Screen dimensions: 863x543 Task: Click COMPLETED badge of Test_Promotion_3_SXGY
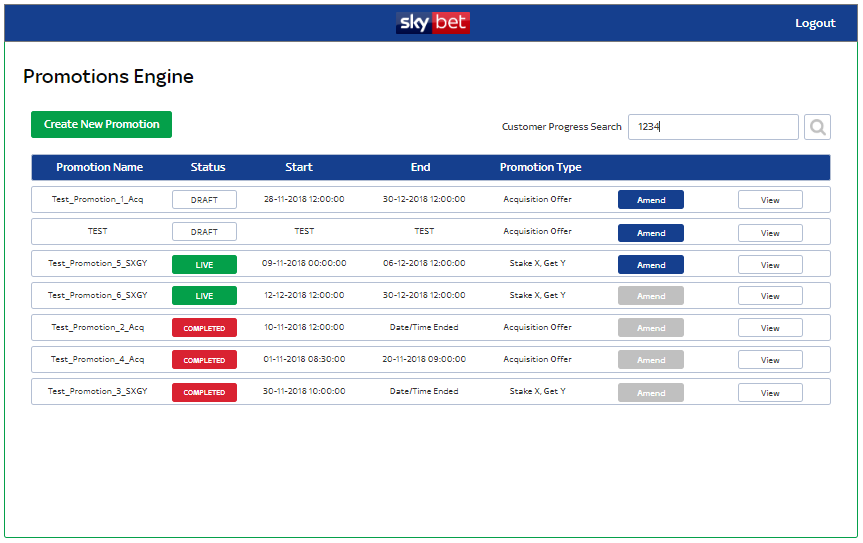coord(204,392)
